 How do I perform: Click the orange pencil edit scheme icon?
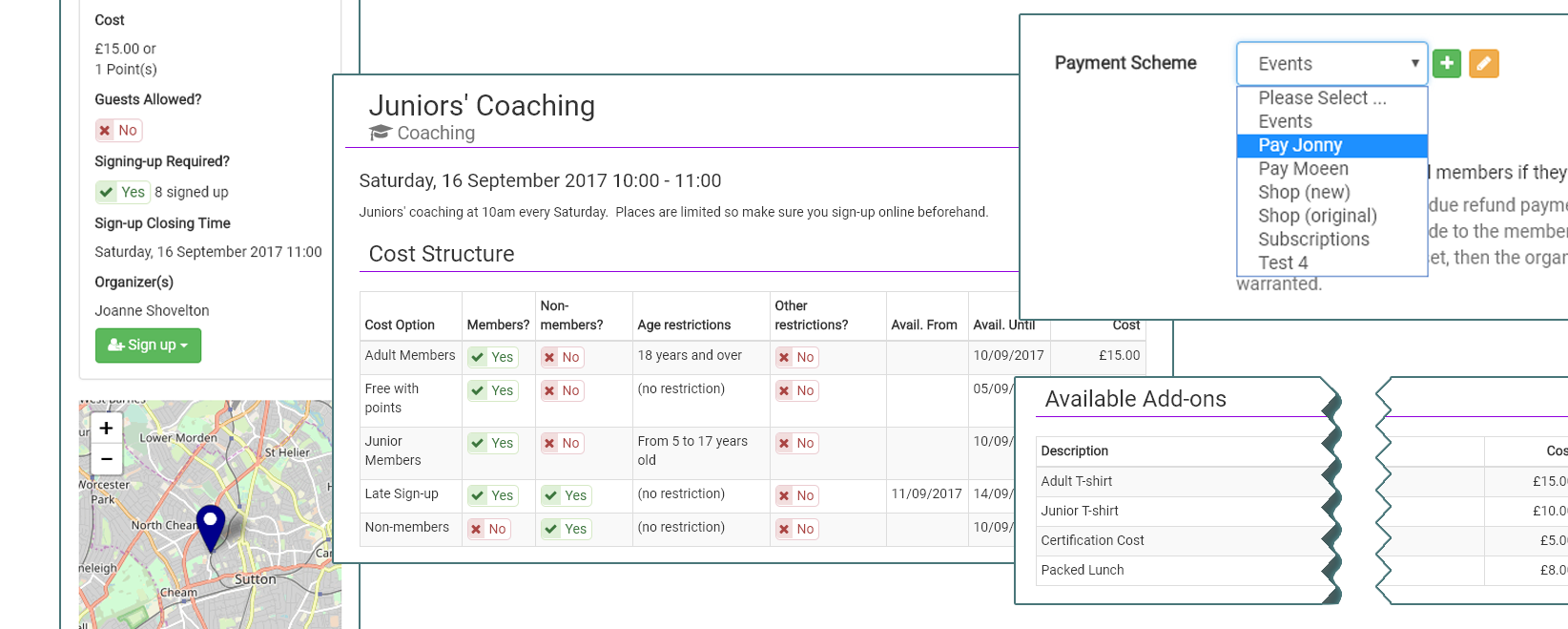[1483, 63]
